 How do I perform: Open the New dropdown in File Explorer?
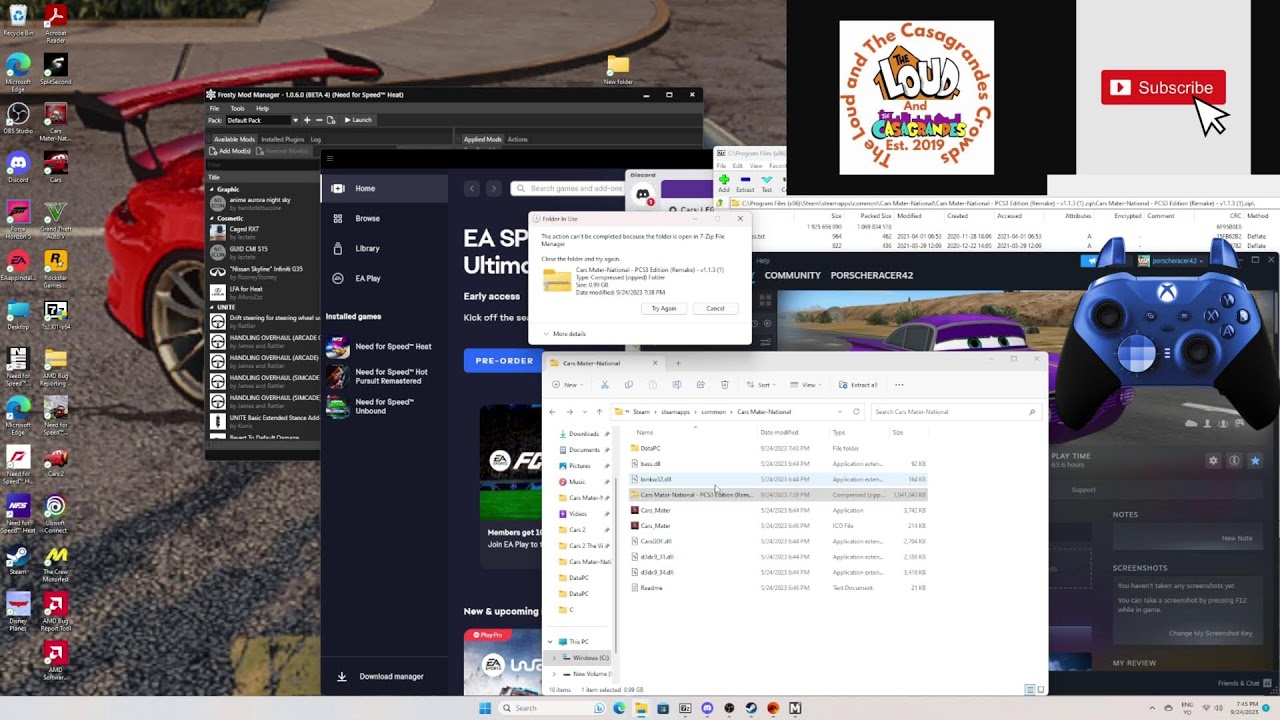[565, 385]
